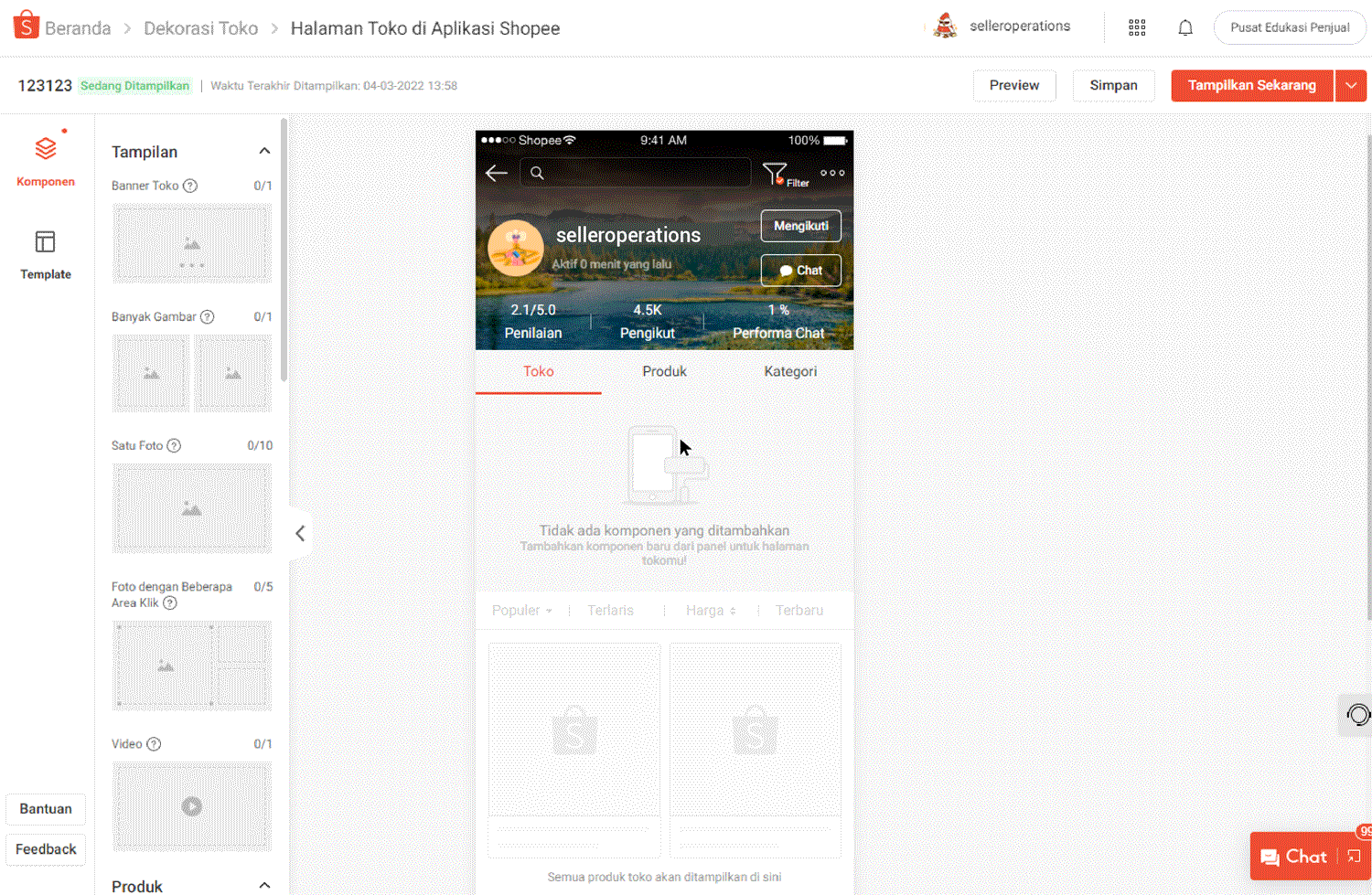Open the notifications bell
This screenshot has width=1372, height=895.
coord(1185,27)
